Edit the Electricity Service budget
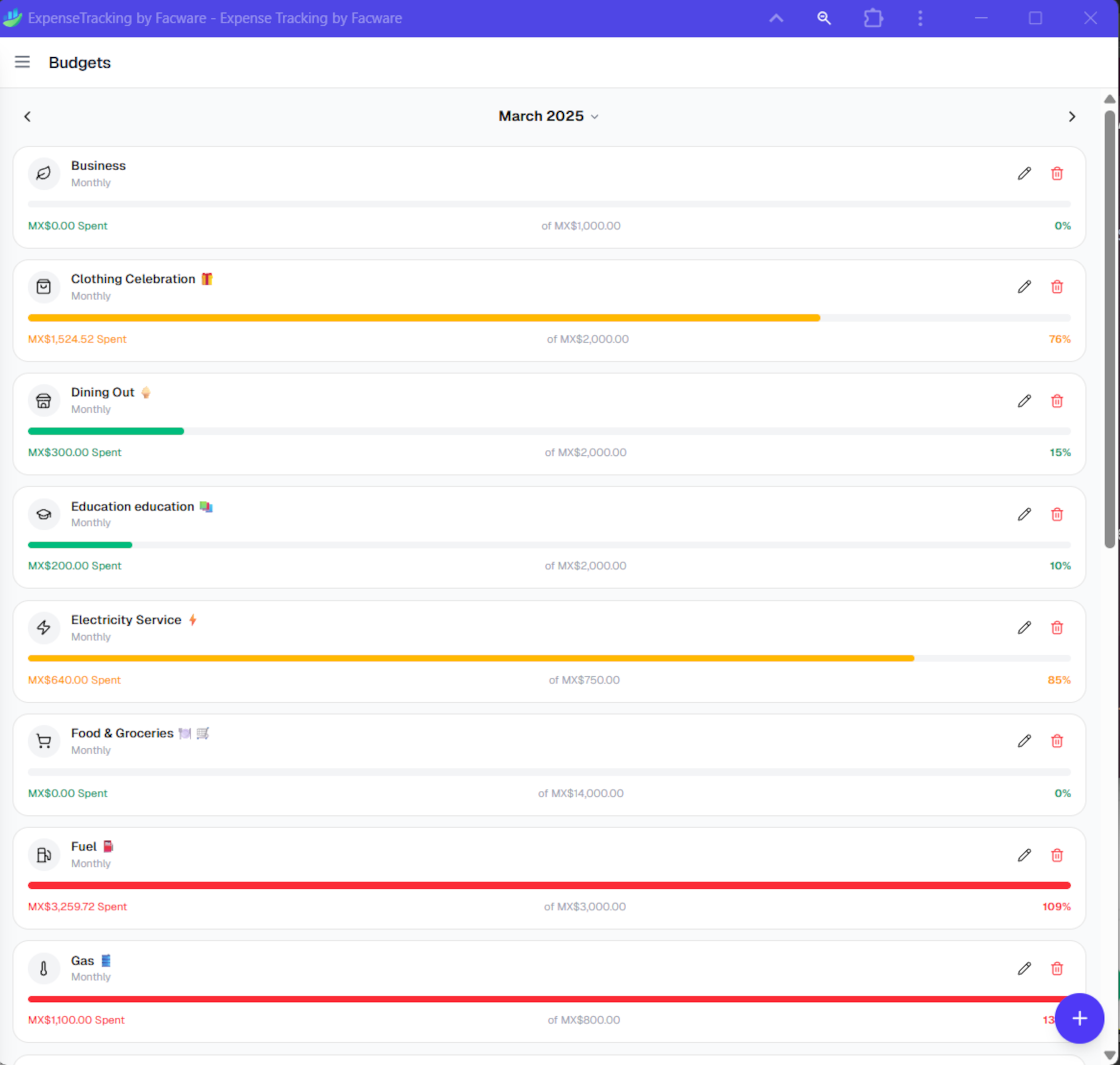Image resolution: width=1120 pixels, height=1065 pixels. tap(1024, 627)
